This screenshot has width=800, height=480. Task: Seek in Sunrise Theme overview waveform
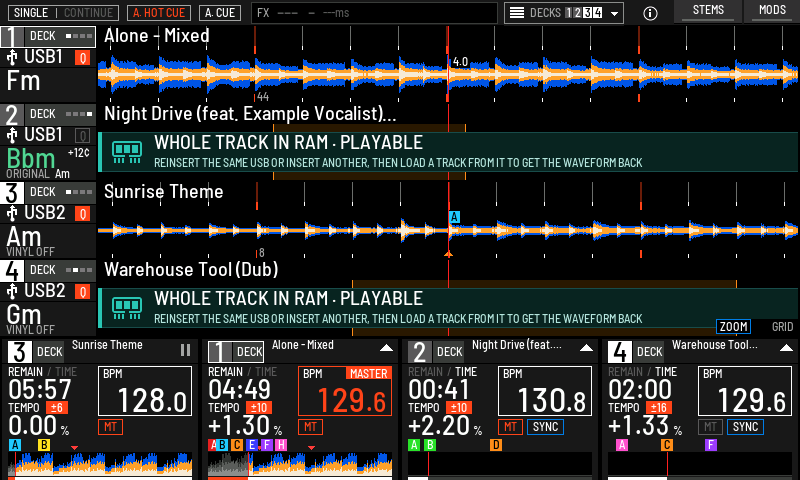[x=100, y=465]
